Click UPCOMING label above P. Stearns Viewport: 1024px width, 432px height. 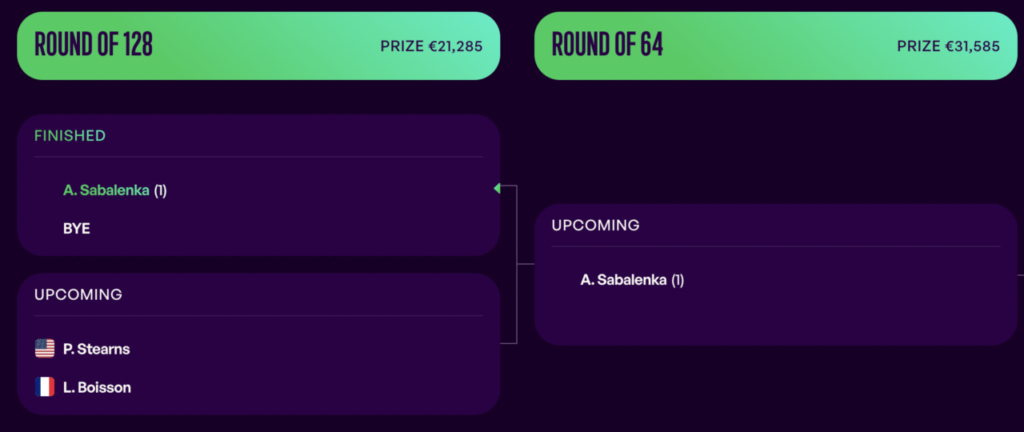point(78,295)
